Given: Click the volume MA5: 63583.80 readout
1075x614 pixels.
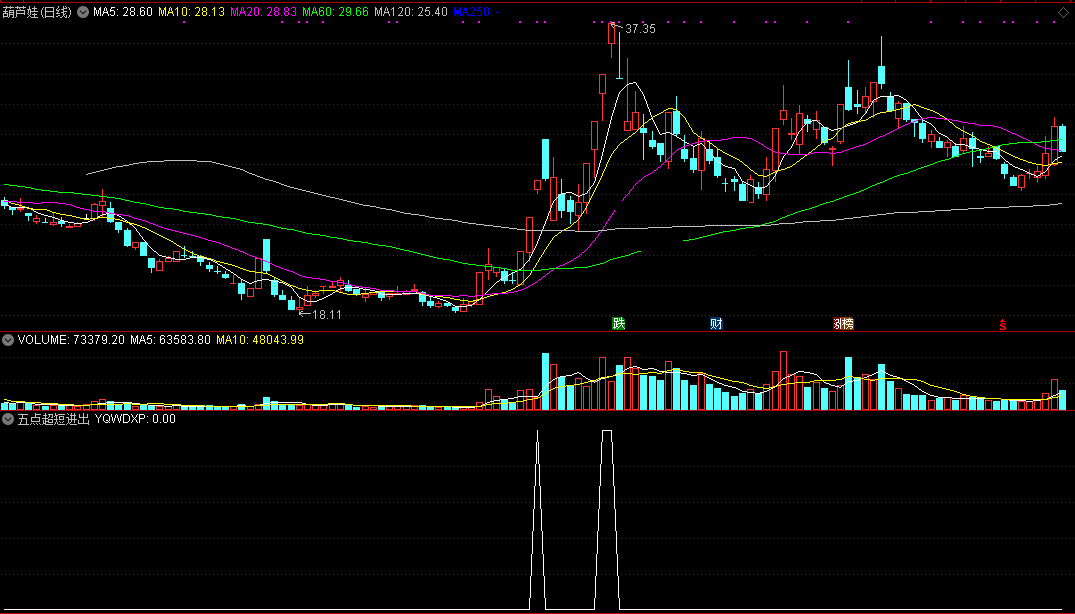Looking at the screenshot, I should [170, 340].
